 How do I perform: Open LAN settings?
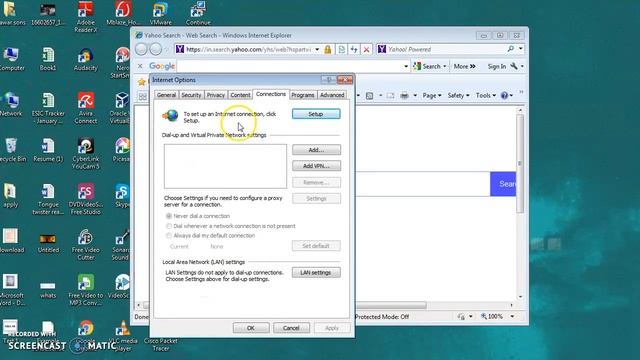(316, 273)
